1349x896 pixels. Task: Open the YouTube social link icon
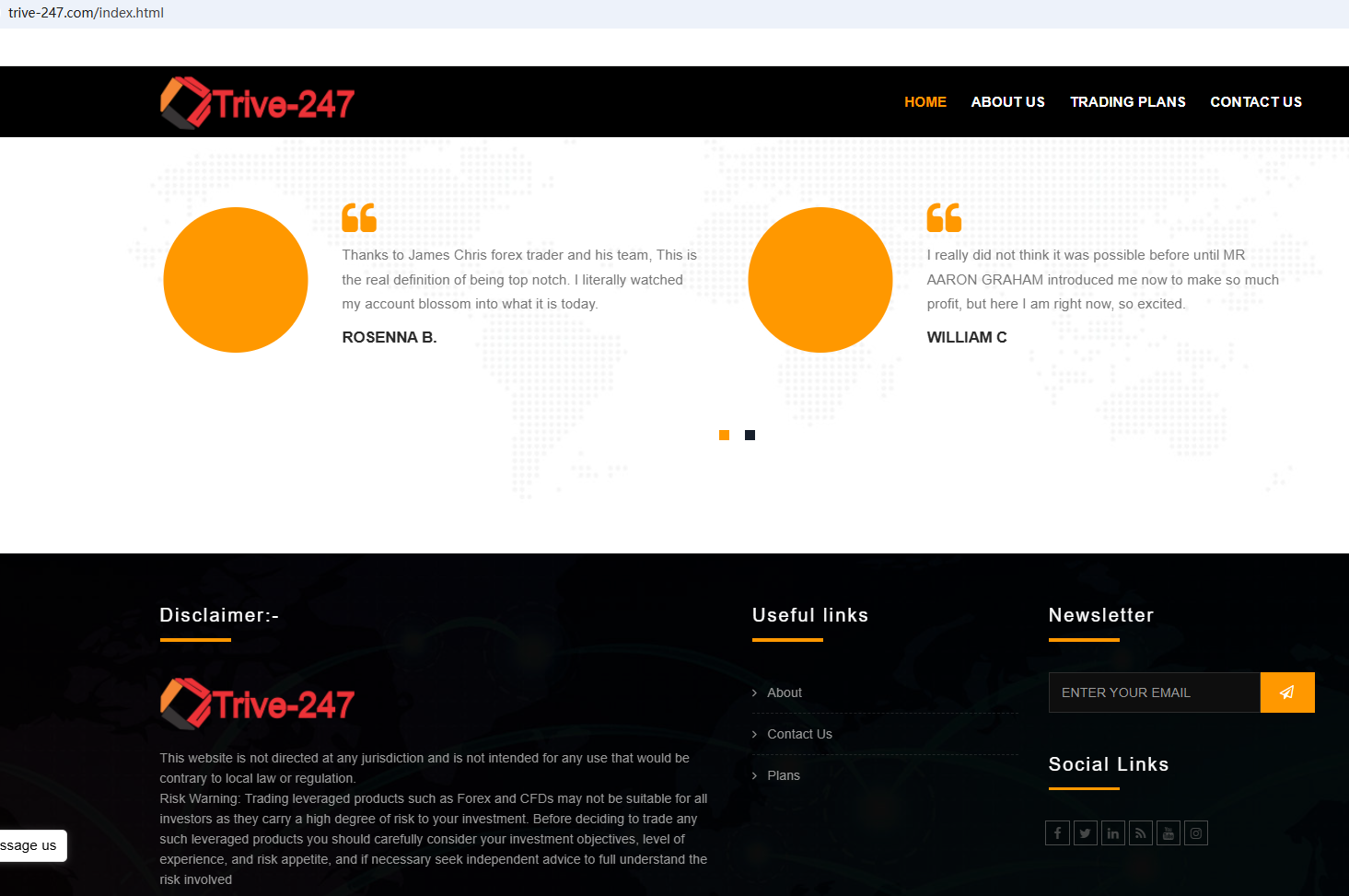pyautogui.click(x=1168, y=833)
